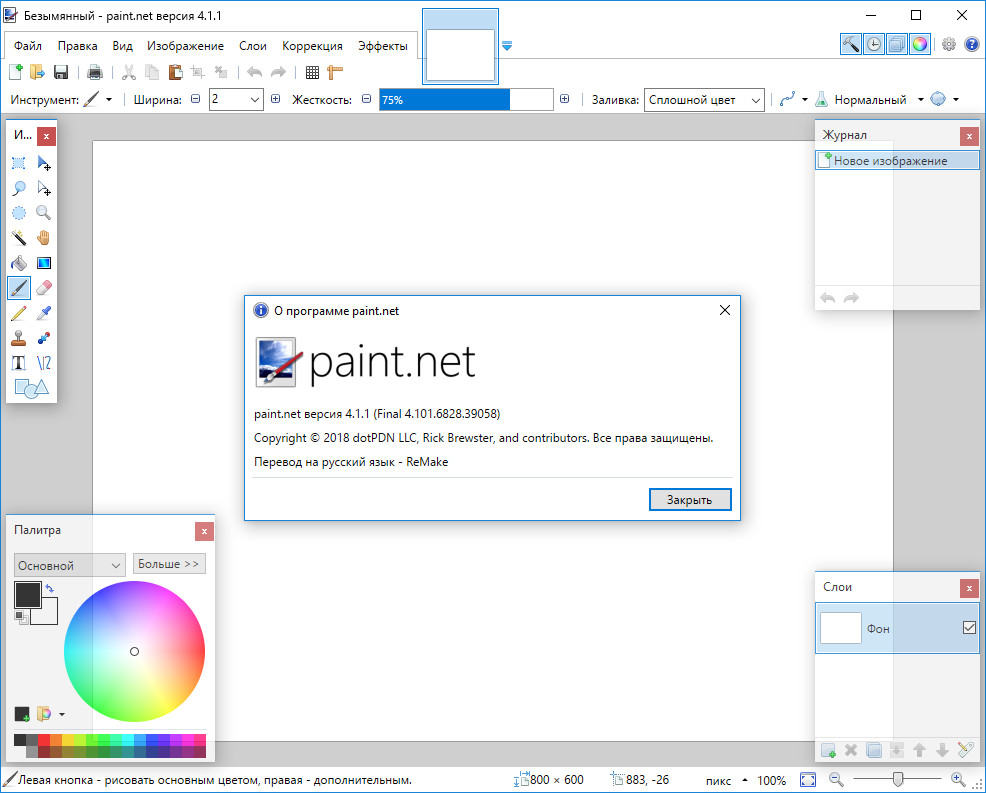Select the Lasso Select tool
The width and height of the screenshot is (986, 793).
[x=19, y=188]
